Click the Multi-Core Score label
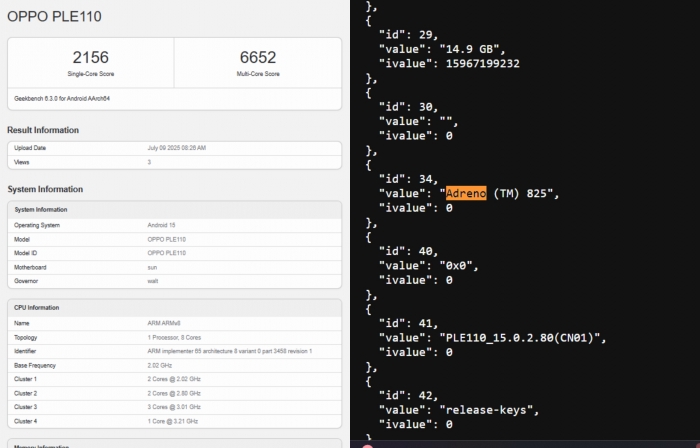 258,74
